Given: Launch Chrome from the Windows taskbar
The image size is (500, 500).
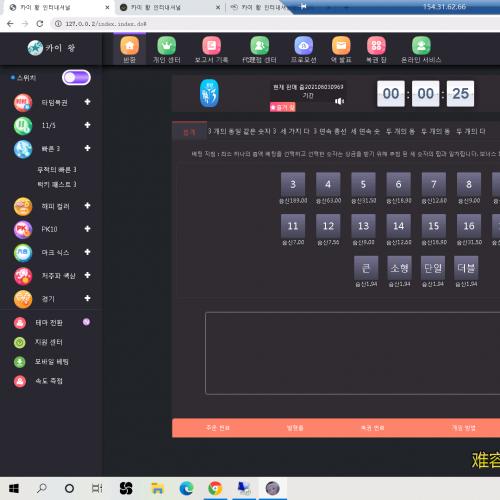Looking at the screenshot, I should (x=215, y=488).
